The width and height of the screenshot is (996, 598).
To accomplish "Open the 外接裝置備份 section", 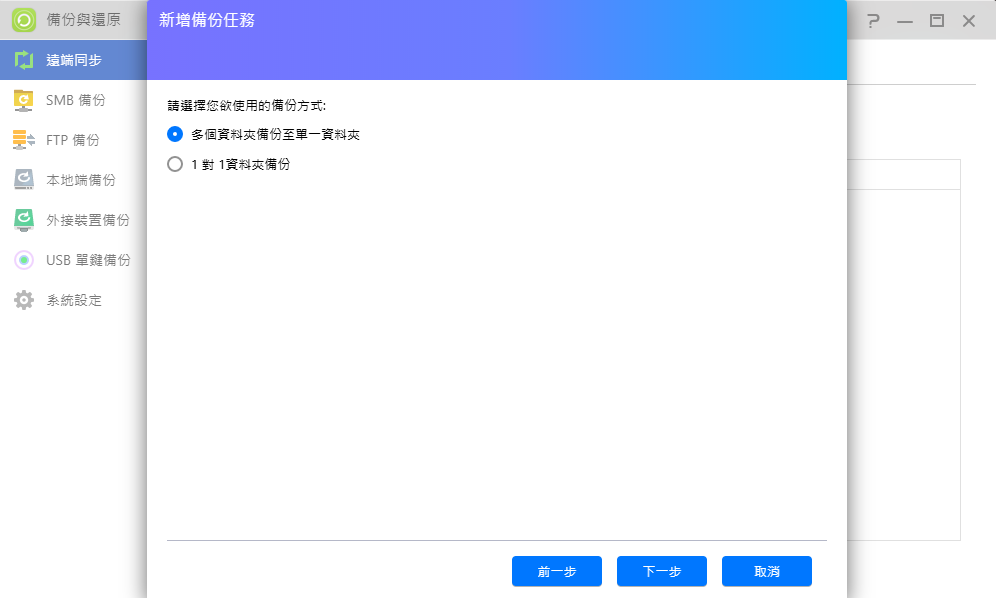I will click(x=74, y=220).
